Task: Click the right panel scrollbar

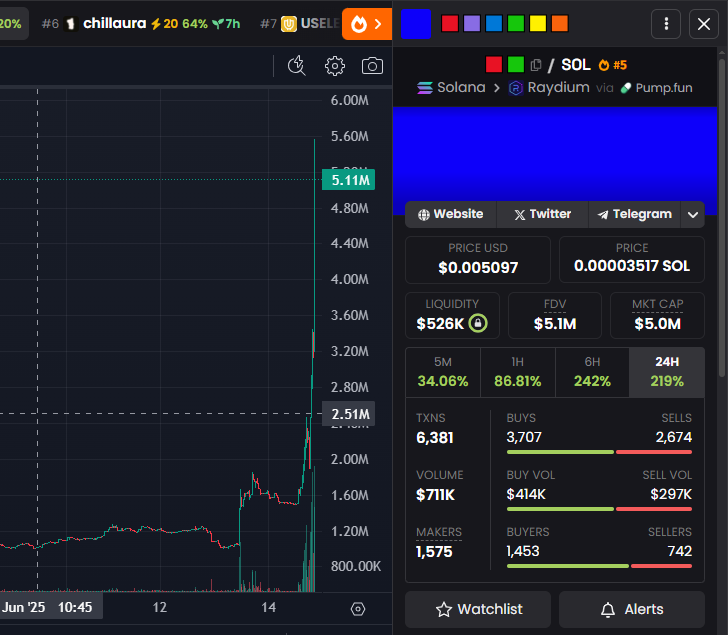Action: pos(722,218)
